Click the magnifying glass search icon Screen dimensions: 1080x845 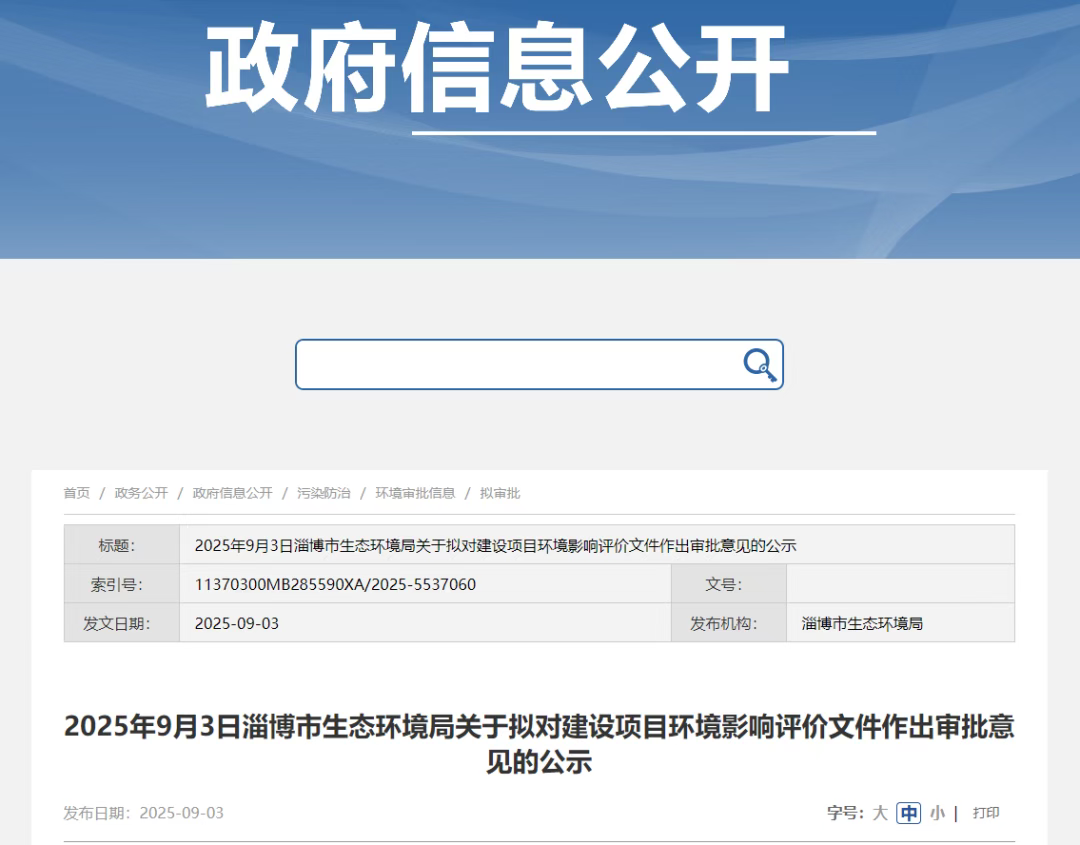(760, 365)
